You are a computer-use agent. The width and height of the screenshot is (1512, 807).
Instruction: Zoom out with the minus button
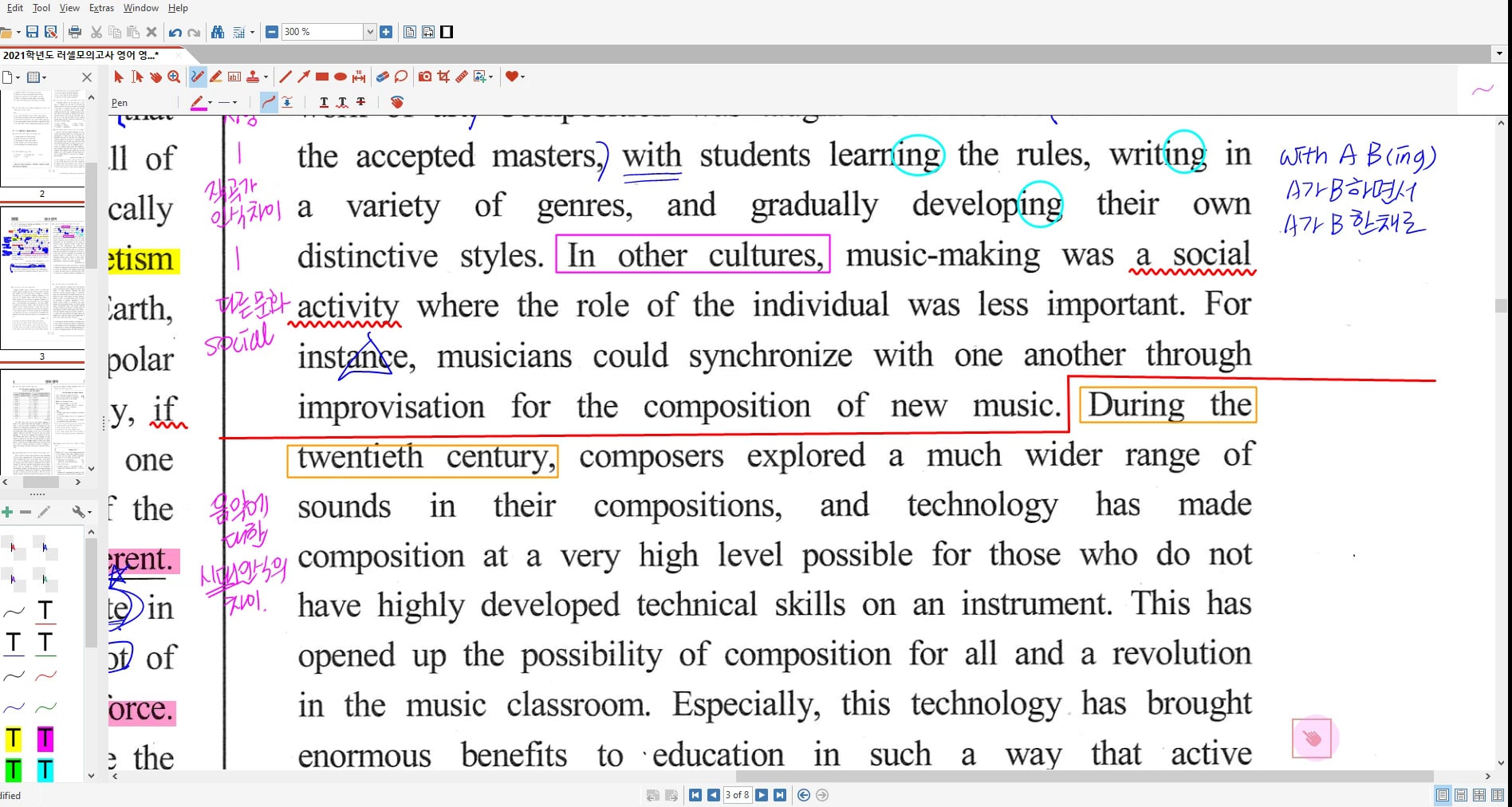pos(272,32)
